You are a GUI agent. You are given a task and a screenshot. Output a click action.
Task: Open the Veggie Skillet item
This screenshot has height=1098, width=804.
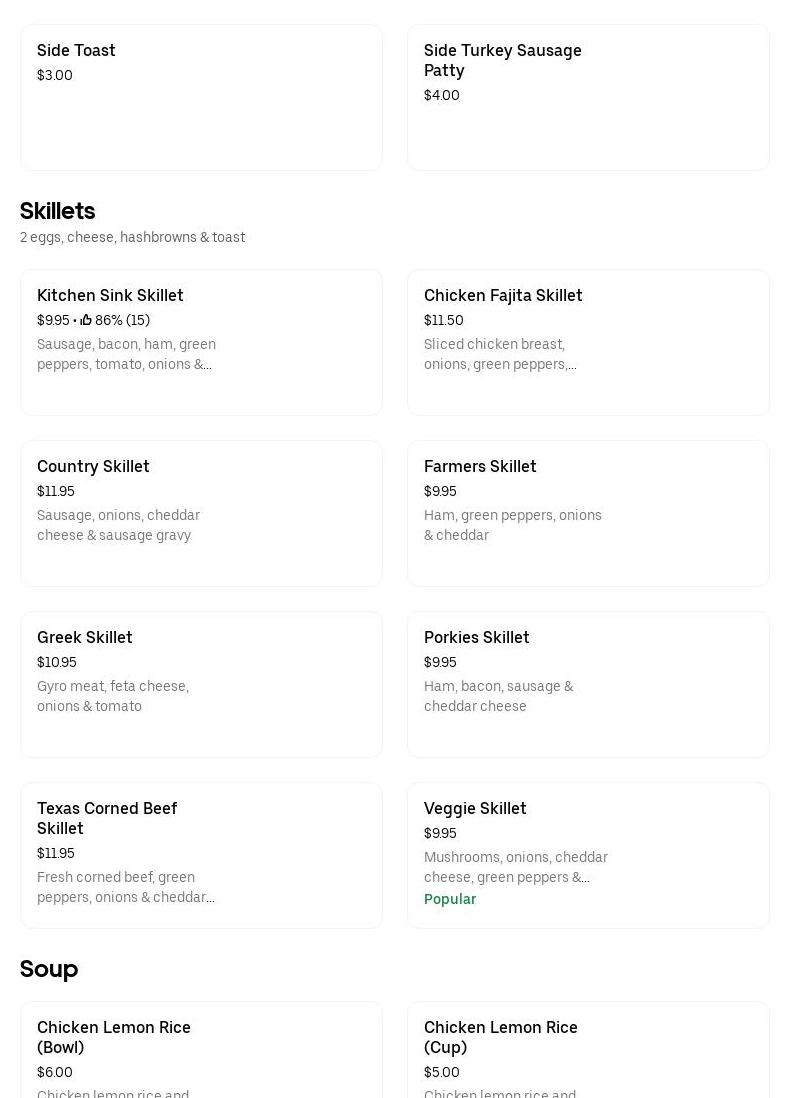point(588,855)
